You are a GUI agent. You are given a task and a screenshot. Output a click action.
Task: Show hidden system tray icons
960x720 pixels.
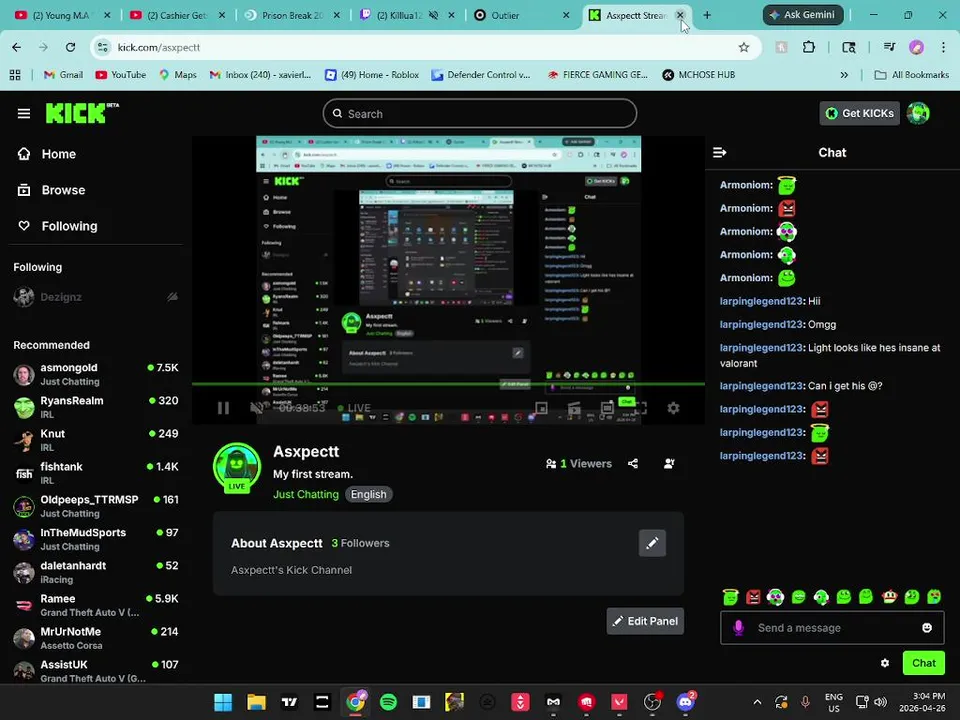[x=757, y=702]
